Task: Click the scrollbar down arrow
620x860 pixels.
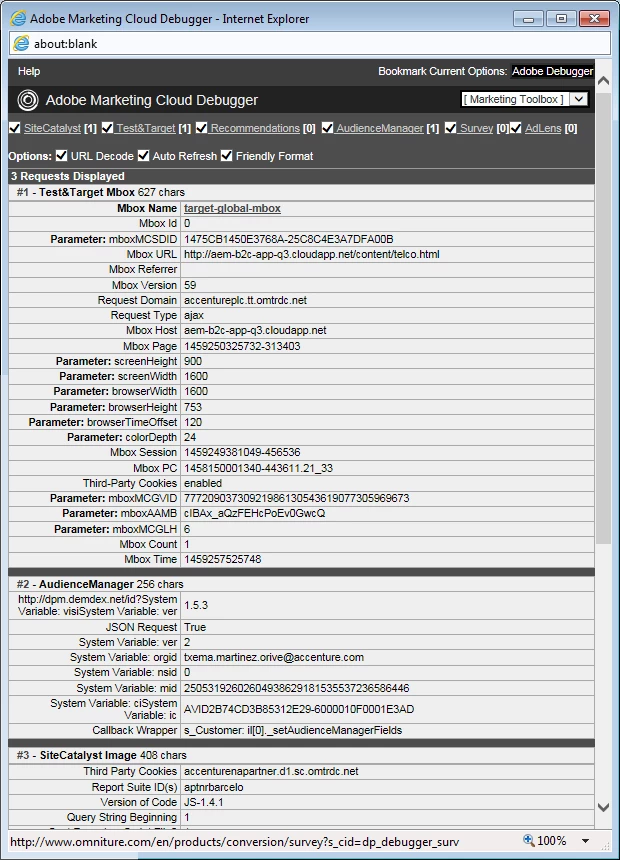Action: [604, 807]
